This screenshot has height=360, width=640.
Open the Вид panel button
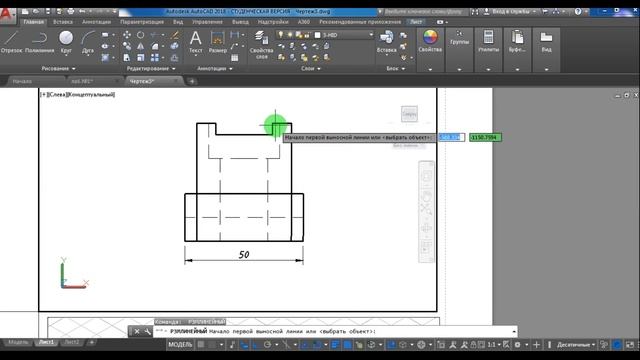[546, 42]
